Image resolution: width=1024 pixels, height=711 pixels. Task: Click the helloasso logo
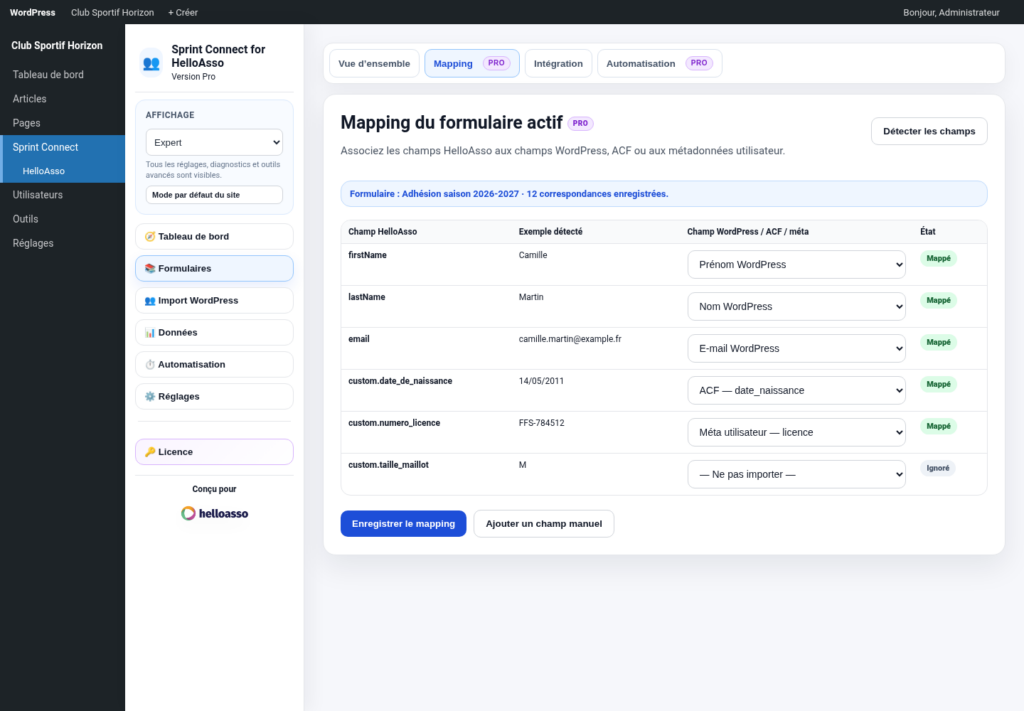[x=214, y=513]
